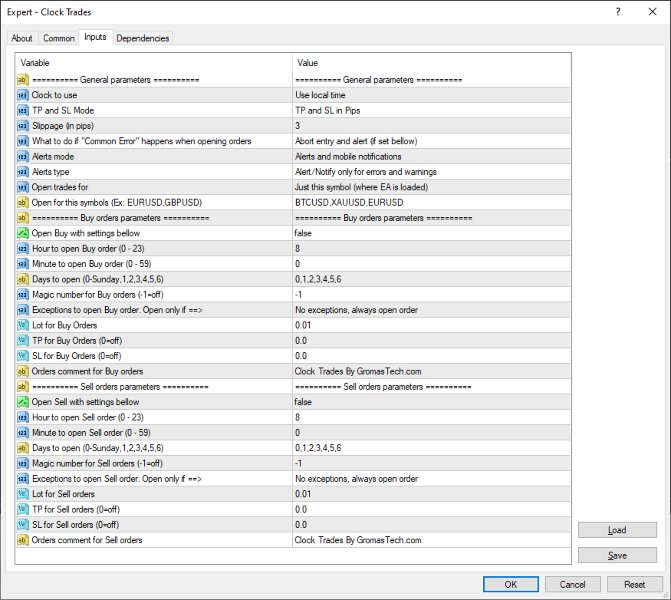Click the string icon beside Open for this symbols
The height and width of the screenshot is (600, 671).
pos(23,202)
